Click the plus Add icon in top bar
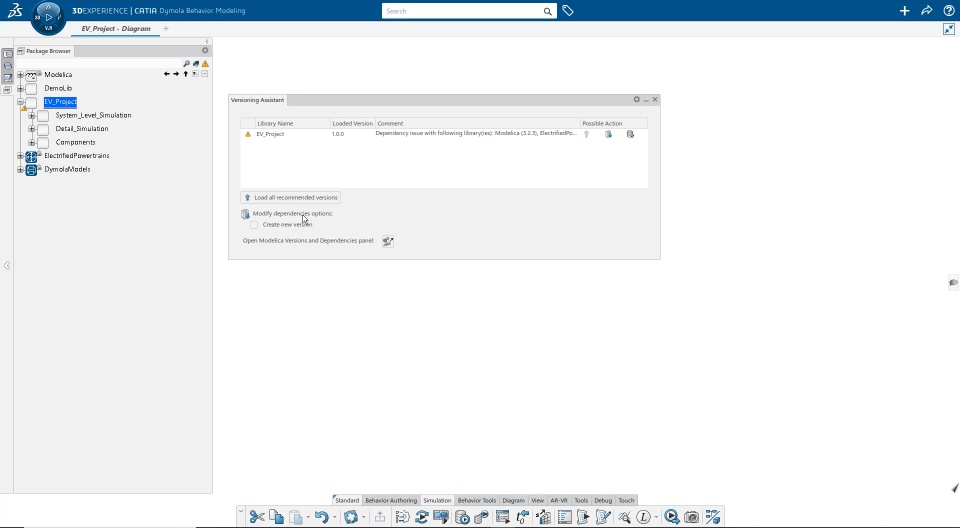The width and height of the screenshot is (960, 528). pyautogui.click(x=904, y=10)
